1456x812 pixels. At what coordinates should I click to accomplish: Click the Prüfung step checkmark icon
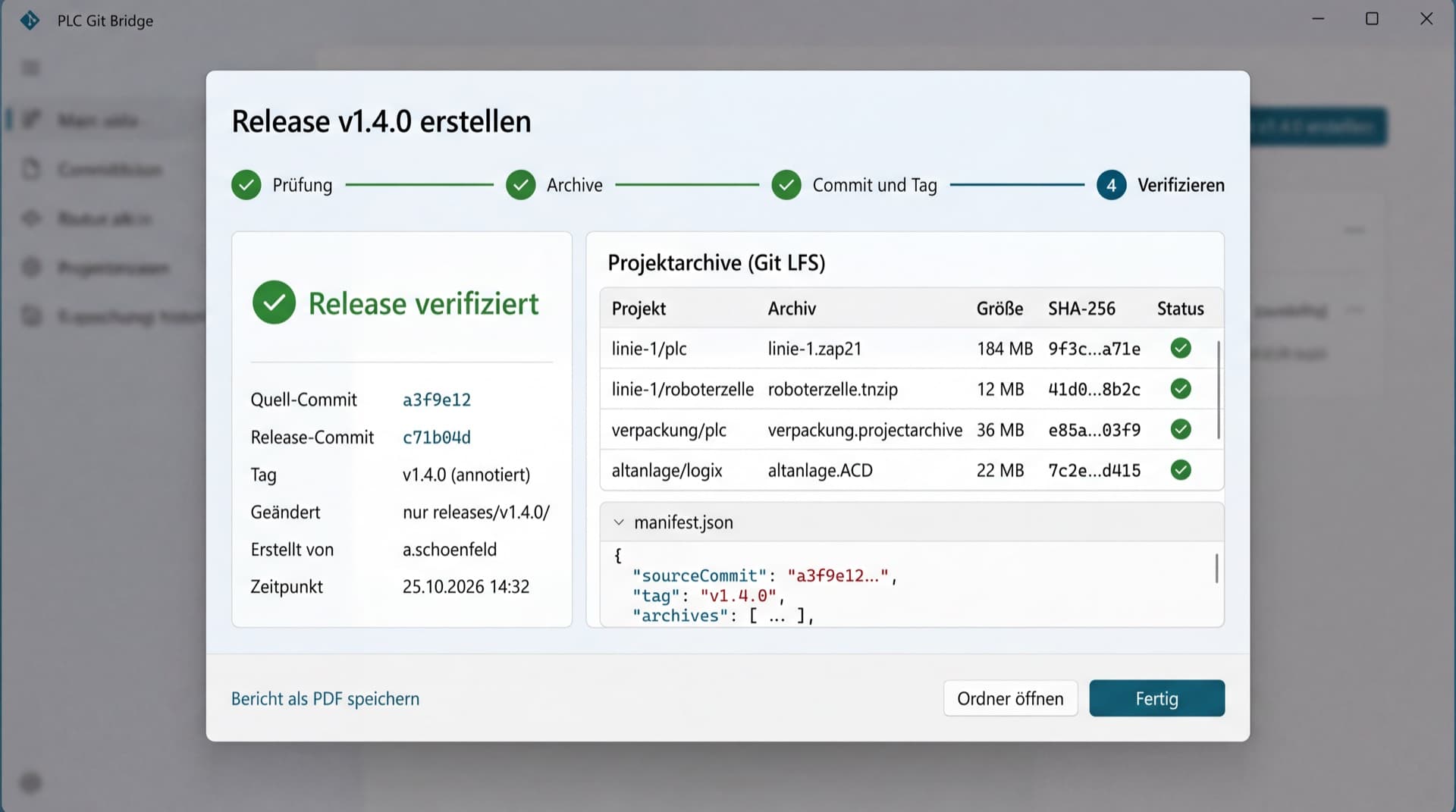(246, 185)
